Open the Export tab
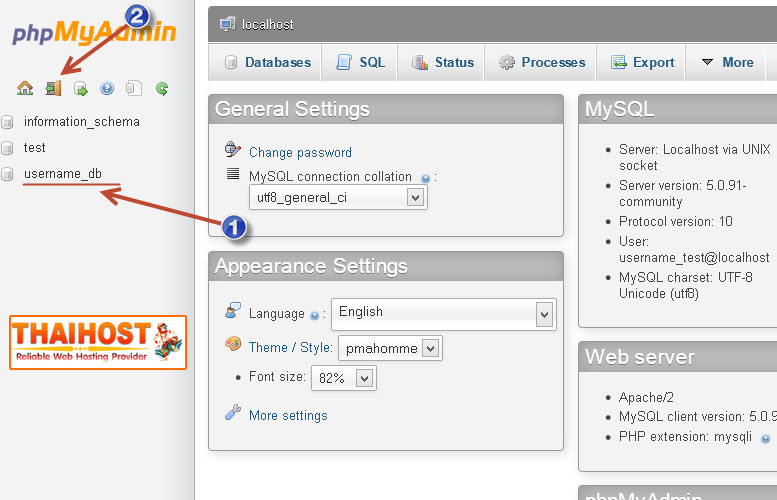The width and height of the screenshot is (777, 500). click(x=642, y=62)
